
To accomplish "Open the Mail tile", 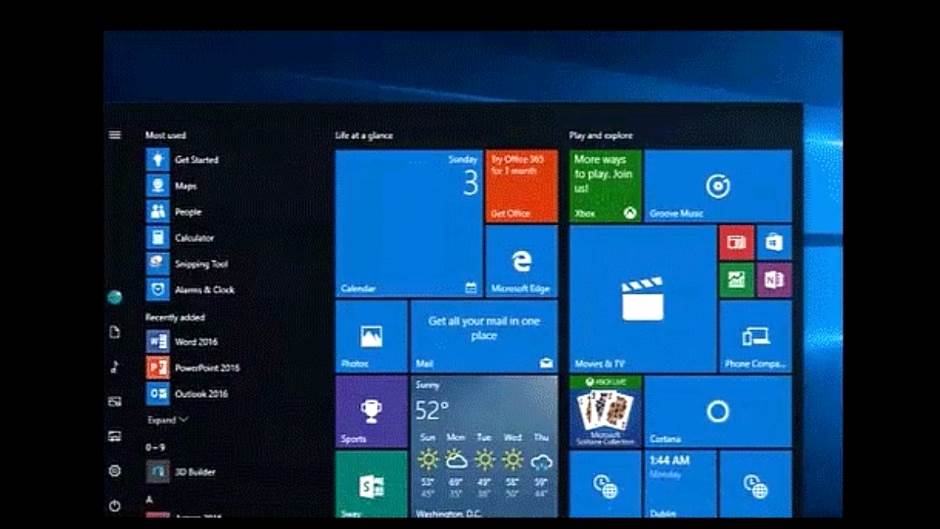I will click(x=484, y=336).
